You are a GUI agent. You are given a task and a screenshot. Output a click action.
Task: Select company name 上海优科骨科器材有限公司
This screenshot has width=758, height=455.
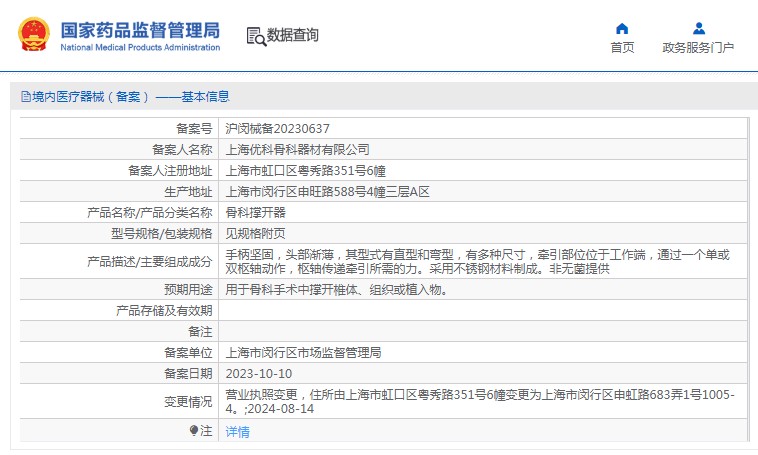[x=297, y=149]
